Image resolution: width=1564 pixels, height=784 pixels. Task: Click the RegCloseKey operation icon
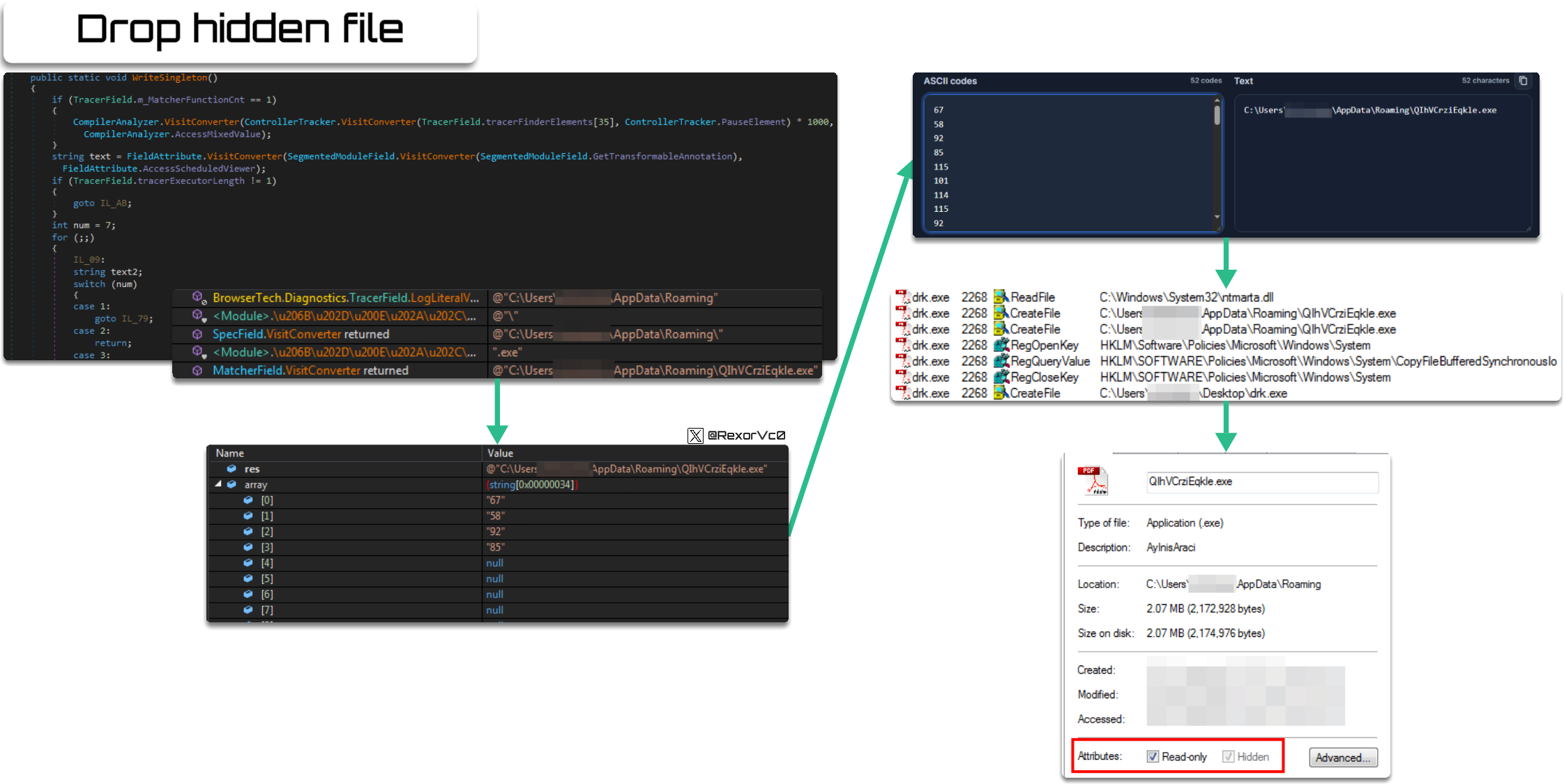1001,377
